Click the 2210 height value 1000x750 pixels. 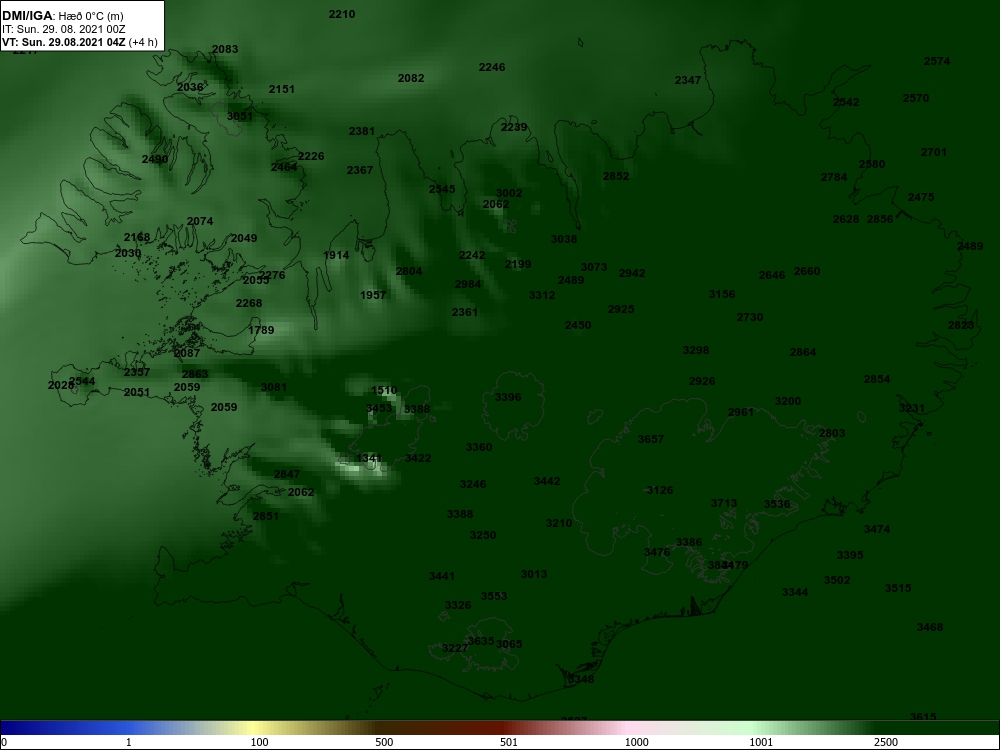[342, 14]
